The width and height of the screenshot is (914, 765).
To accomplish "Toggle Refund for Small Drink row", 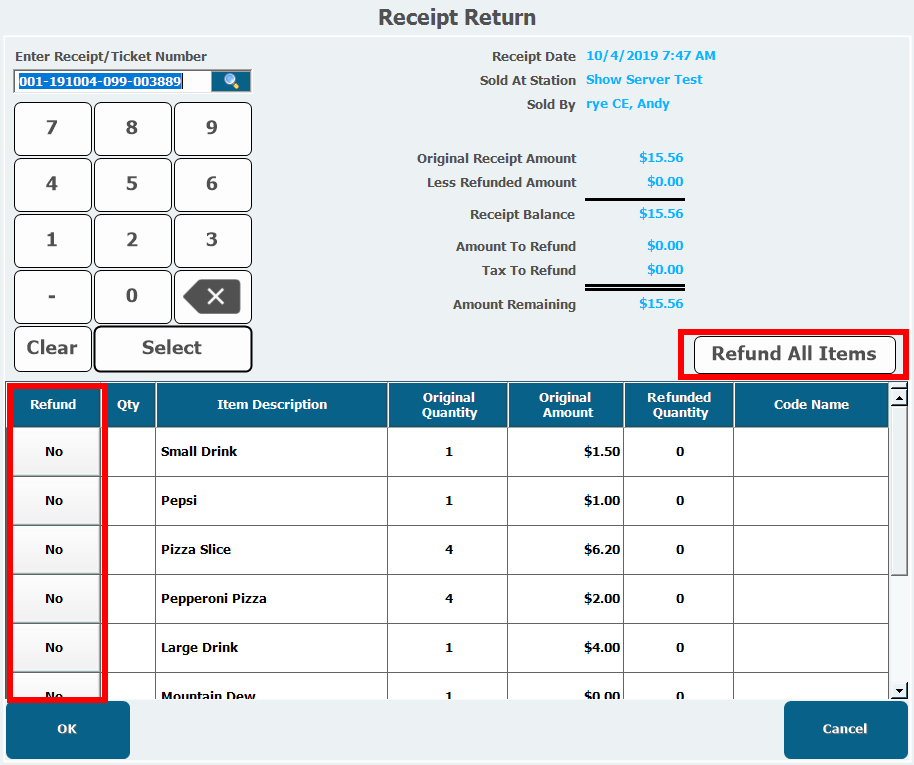I will (x=54, y=452).
